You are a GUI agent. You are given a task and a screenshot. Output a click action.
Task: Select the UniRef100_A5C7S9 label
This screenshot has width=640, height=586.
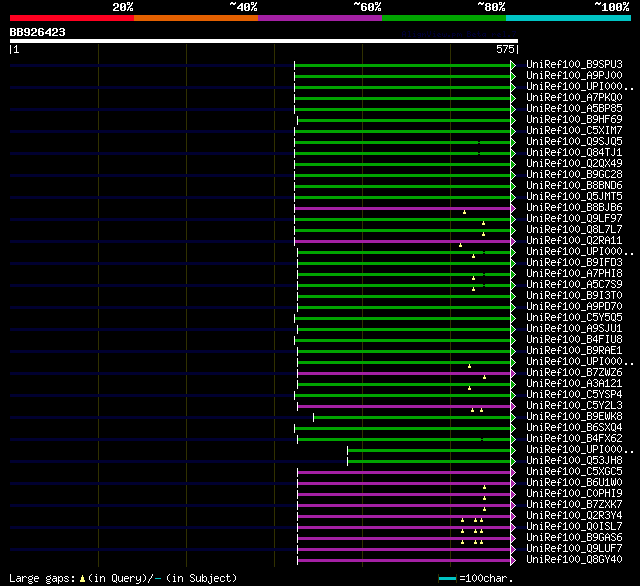click(x=574, y=285)
